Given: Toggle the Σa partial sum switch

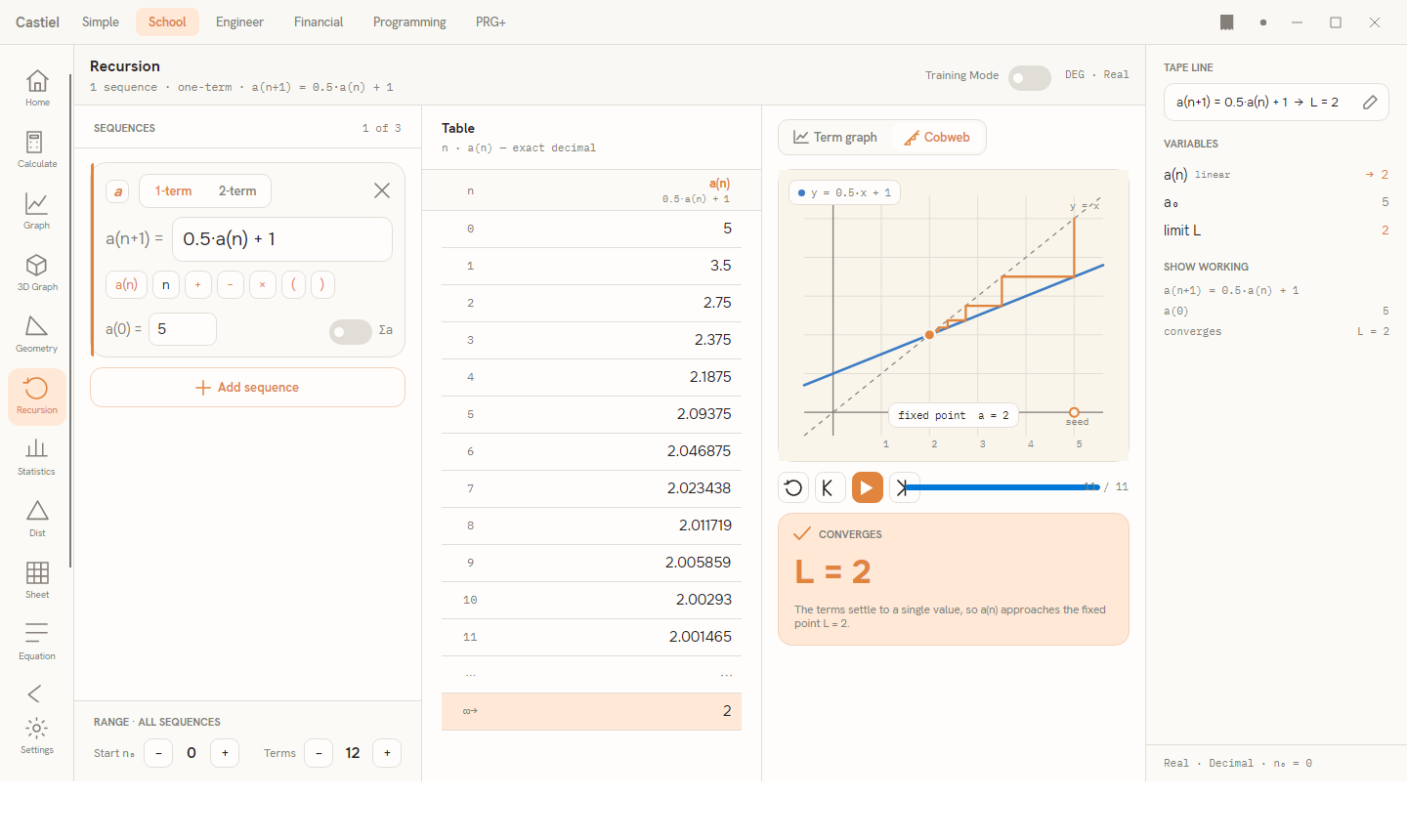Looking at the screenshot, I should (x=350, y=332).
